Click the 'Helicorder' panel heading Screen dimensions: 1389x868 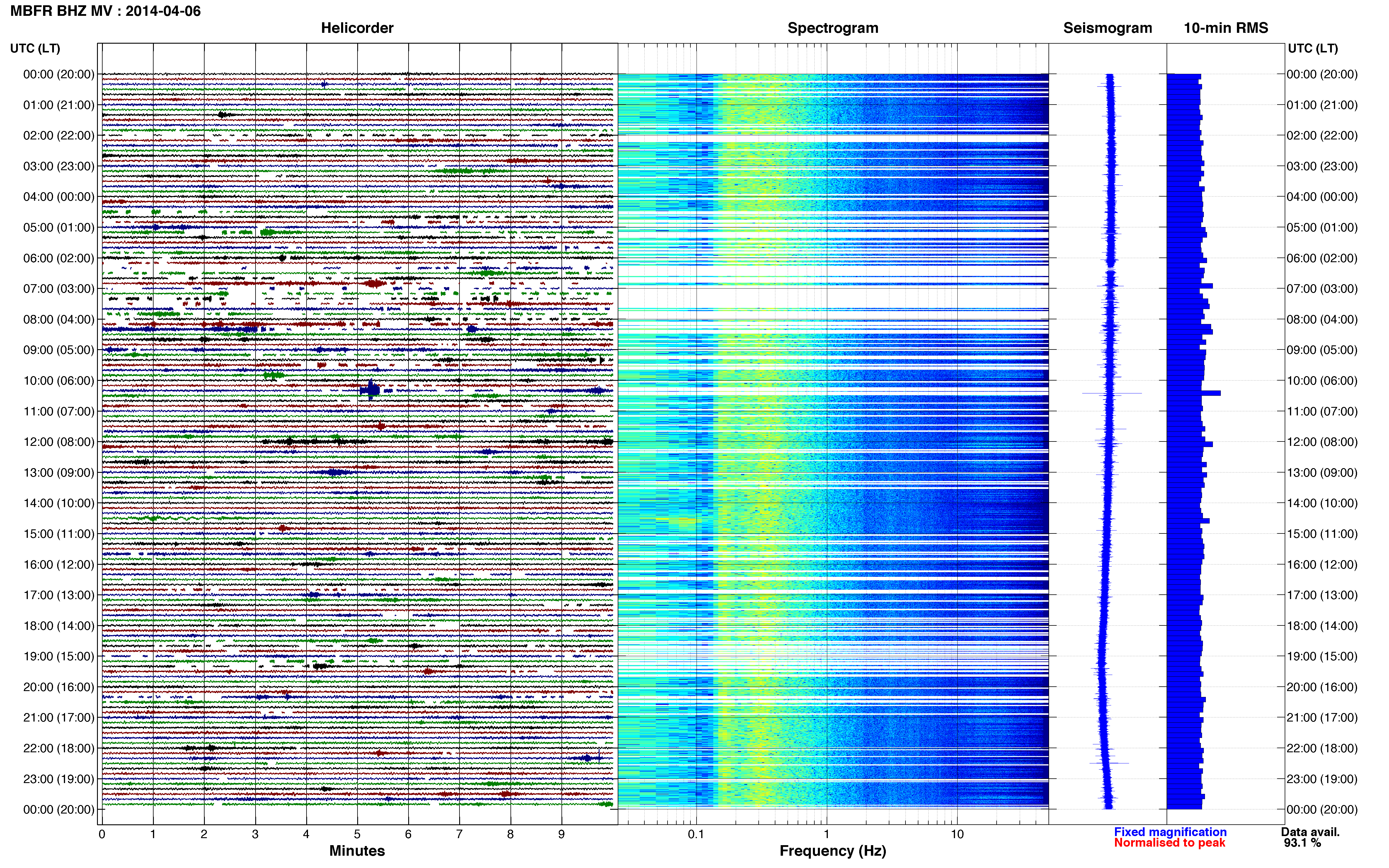(x=357, y=28)
